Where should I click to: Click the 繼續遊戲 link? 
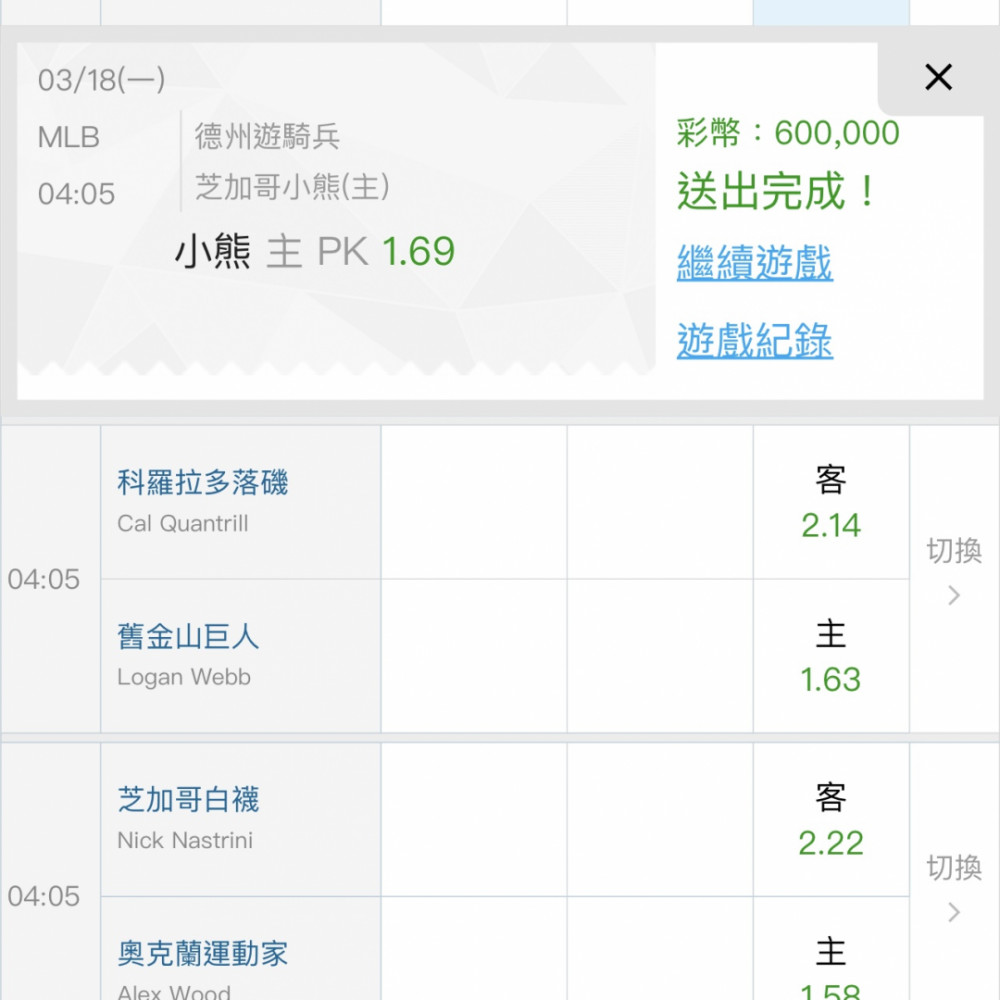point(754,264)
